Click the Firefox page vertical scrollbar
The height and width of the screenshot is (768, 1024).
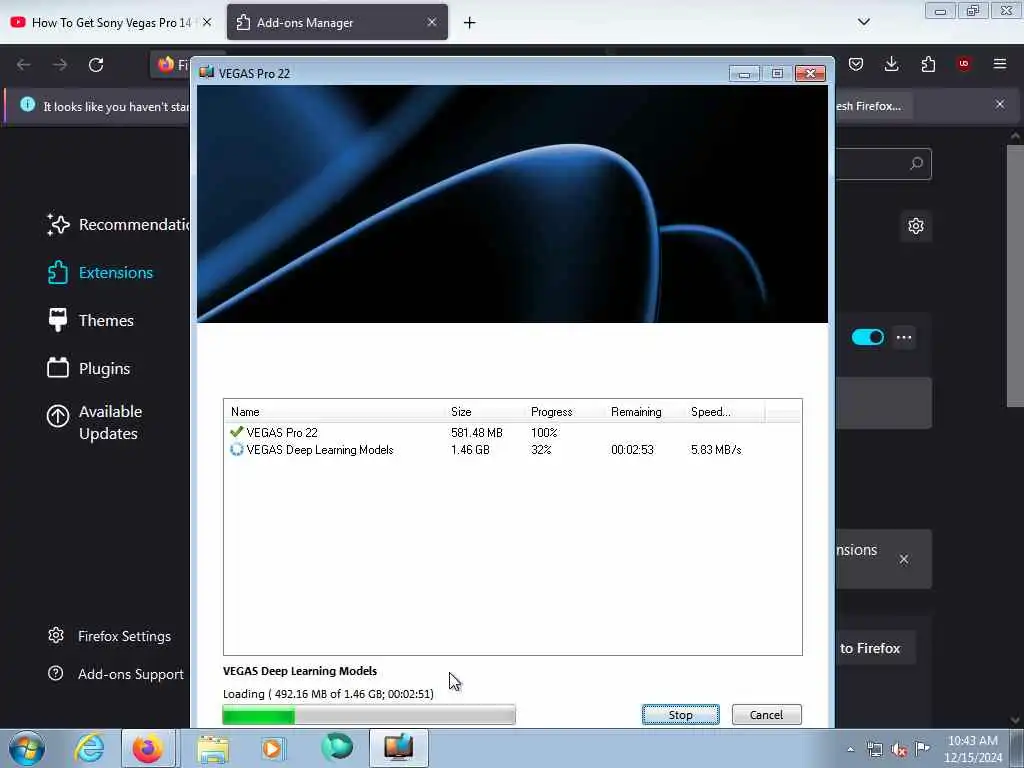(x=1014, y=274)
